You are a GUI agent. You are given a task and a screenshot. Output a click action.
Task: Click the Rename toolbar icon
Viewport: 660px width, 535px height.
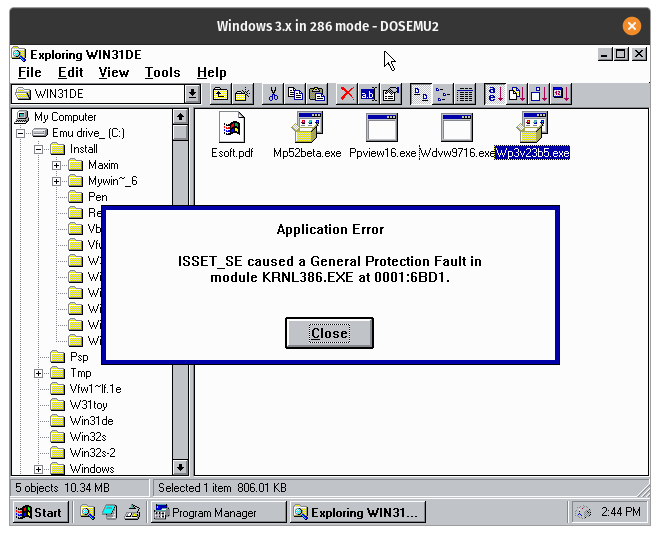[369, 94]
